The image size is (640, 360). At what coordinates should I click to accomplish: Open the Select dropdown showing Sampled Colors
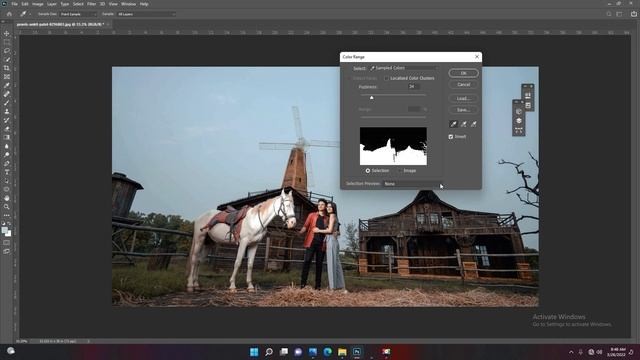(x=404, y=68)
